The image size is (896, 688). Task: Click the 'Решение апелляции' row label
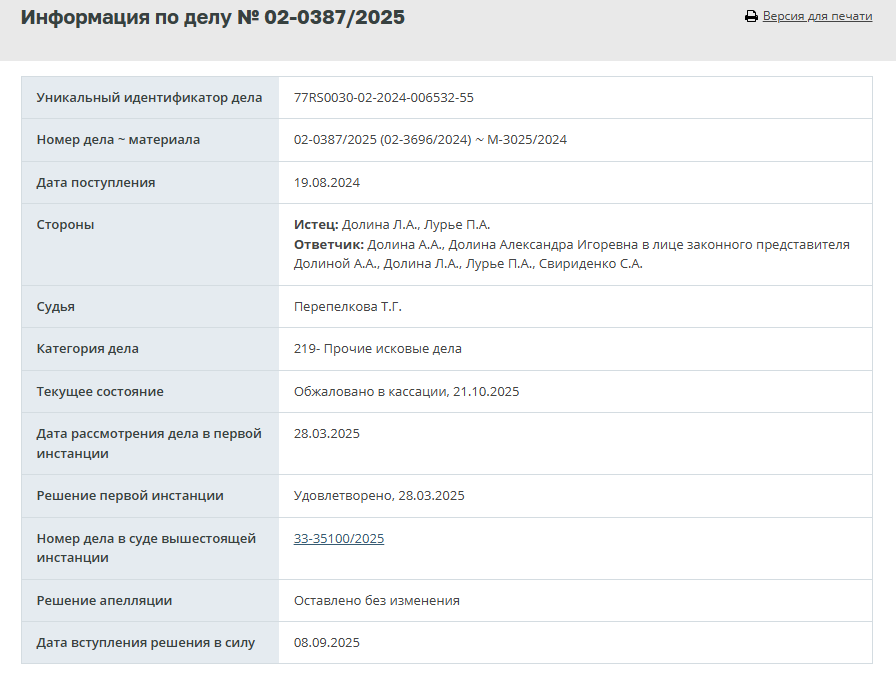(104, 601)
